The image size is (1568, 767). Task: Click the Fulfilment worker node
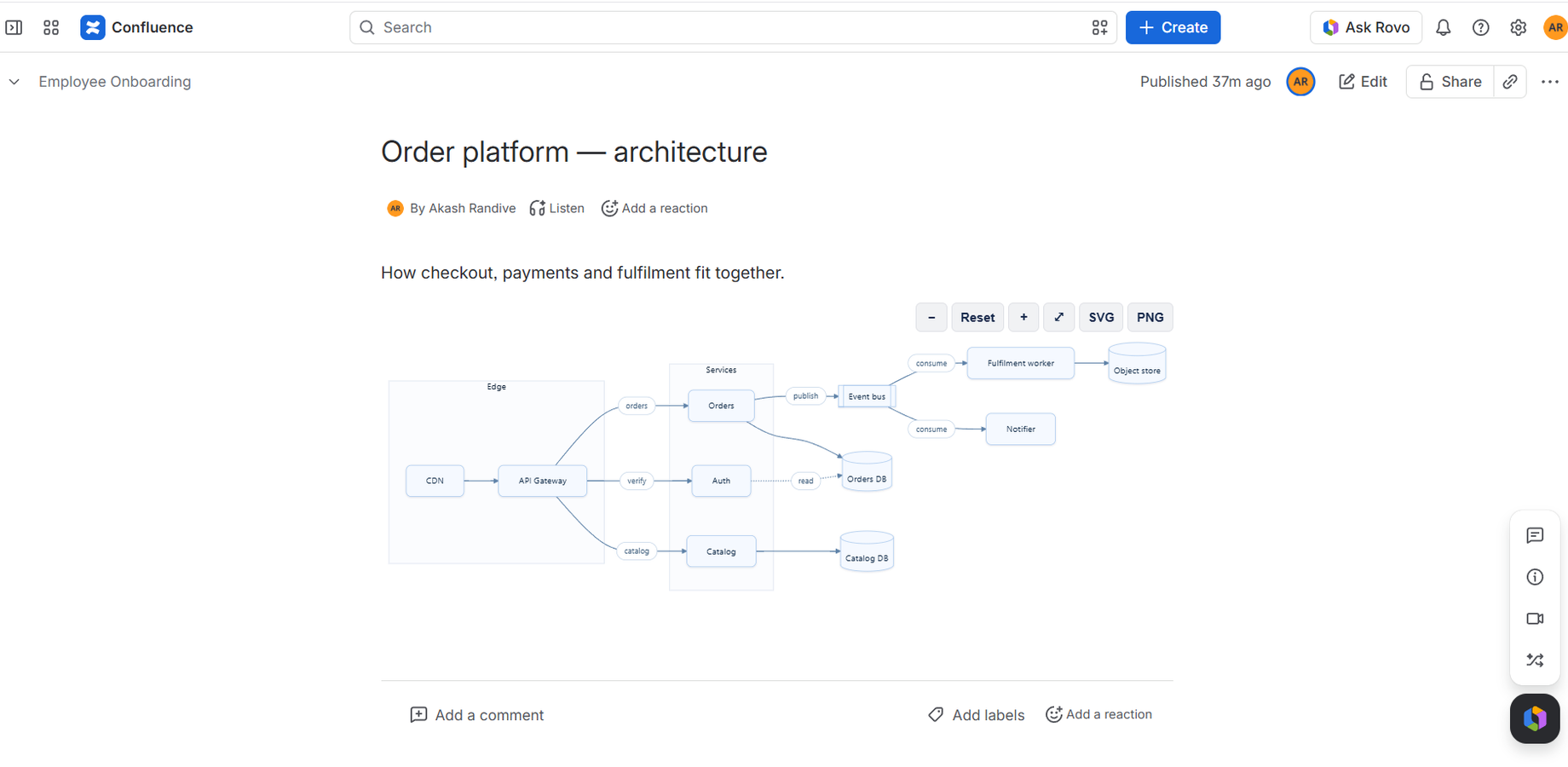pyautogui.click(x=1021, y=363)
